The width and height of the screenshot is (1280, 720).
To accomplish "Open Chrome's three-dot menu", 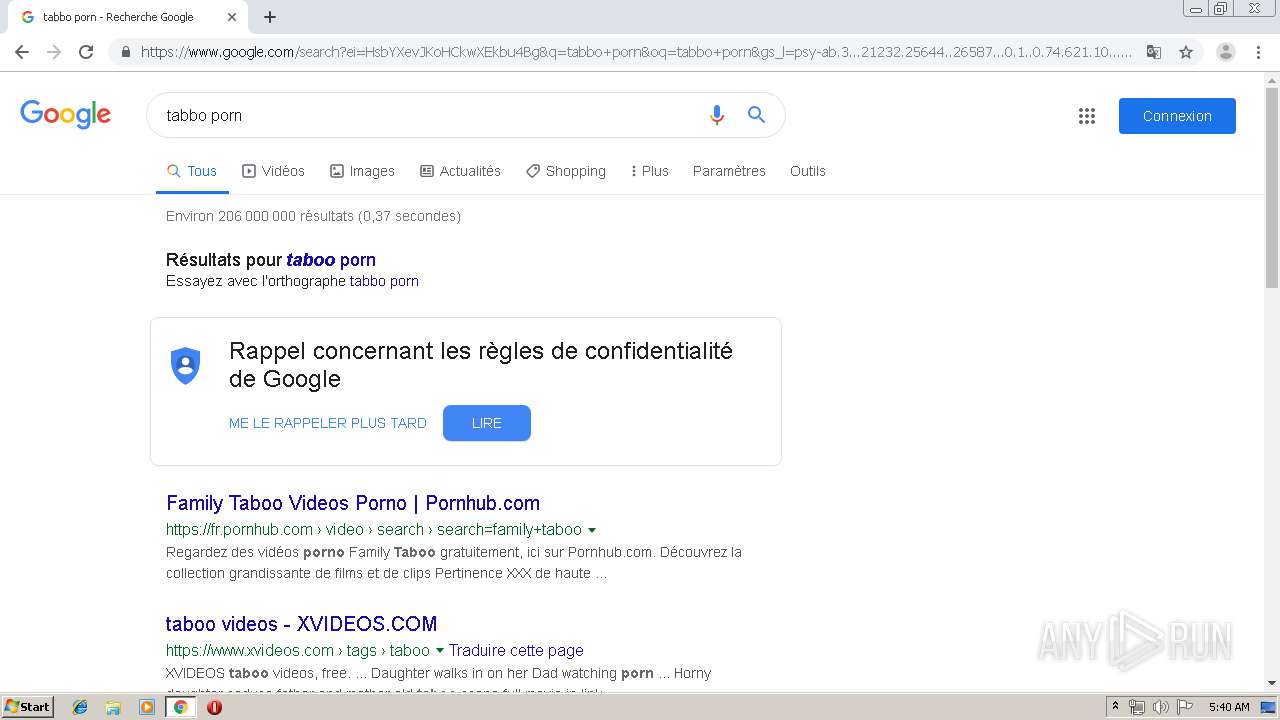I will (1258, 52).
